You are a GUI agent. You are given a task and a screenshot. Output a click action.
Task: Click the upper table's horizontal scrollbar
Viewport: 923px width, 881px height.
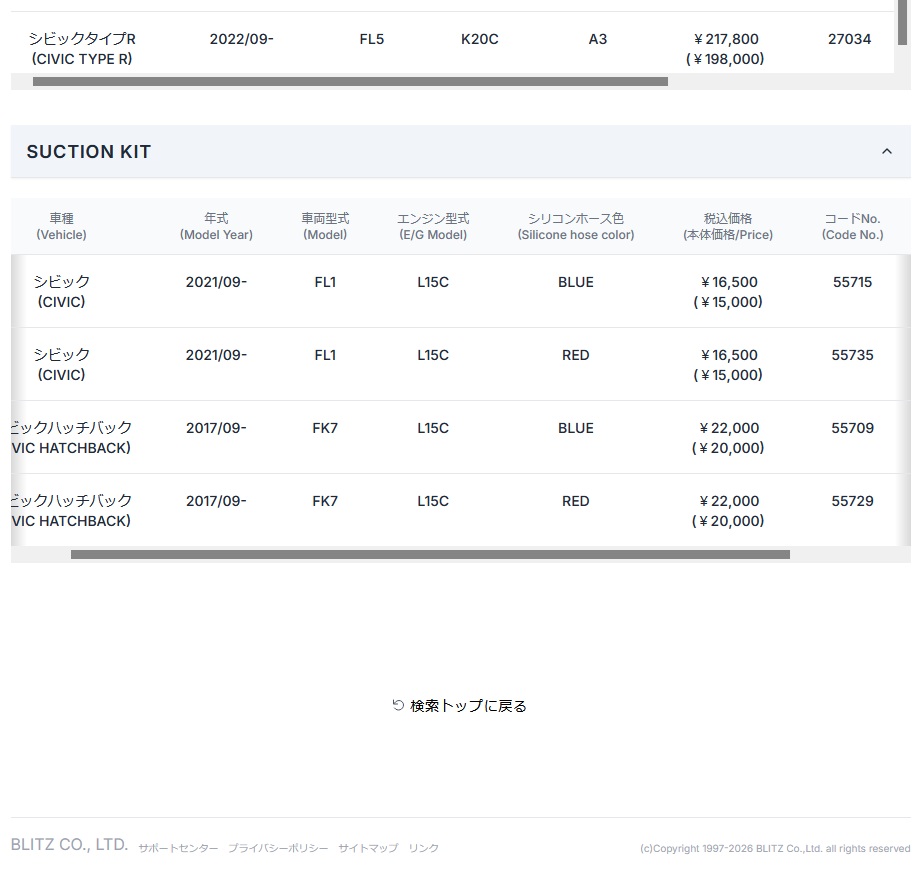click(x=350, y=81)
